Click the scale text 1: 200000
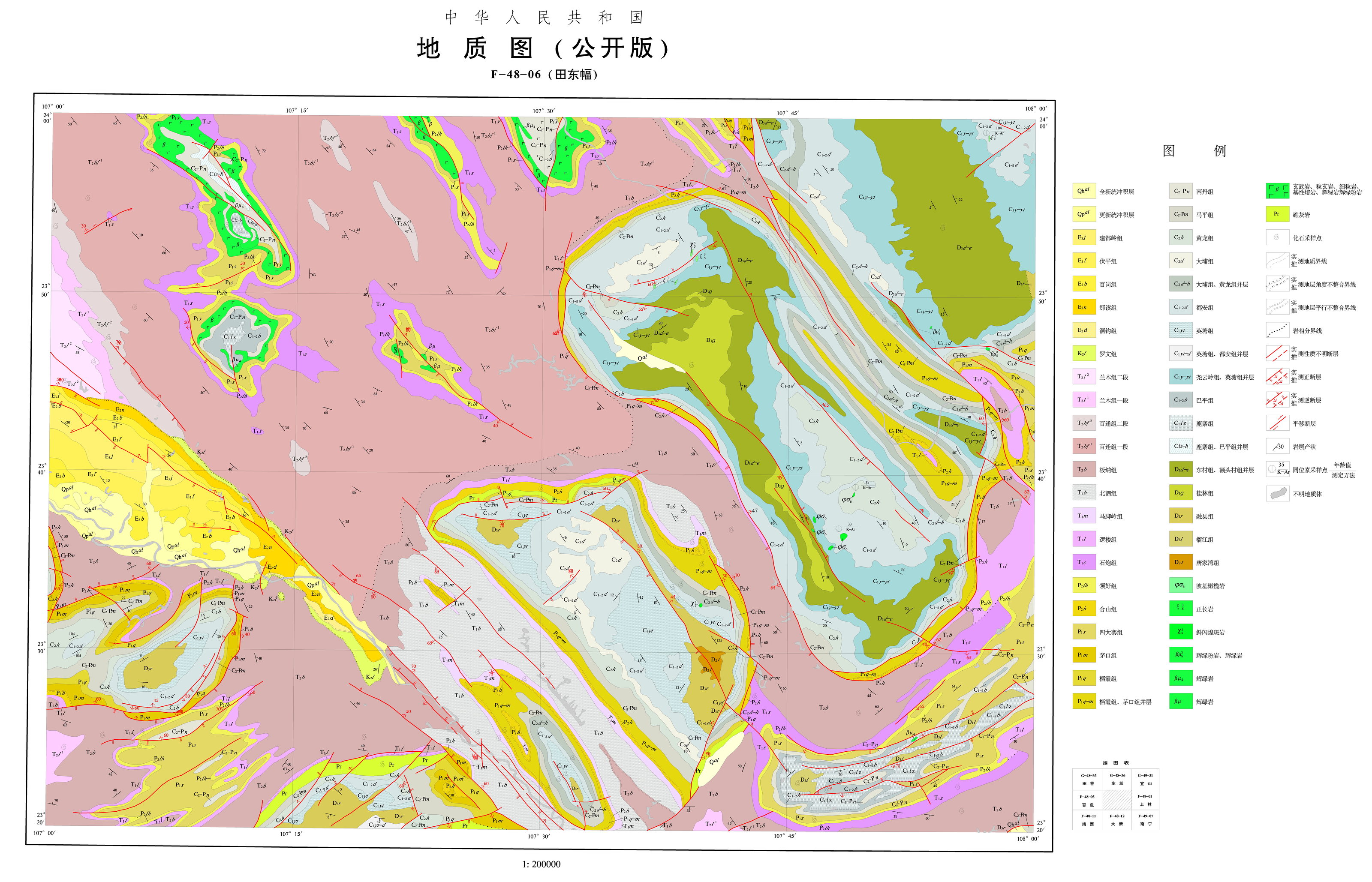 point(542,864)
